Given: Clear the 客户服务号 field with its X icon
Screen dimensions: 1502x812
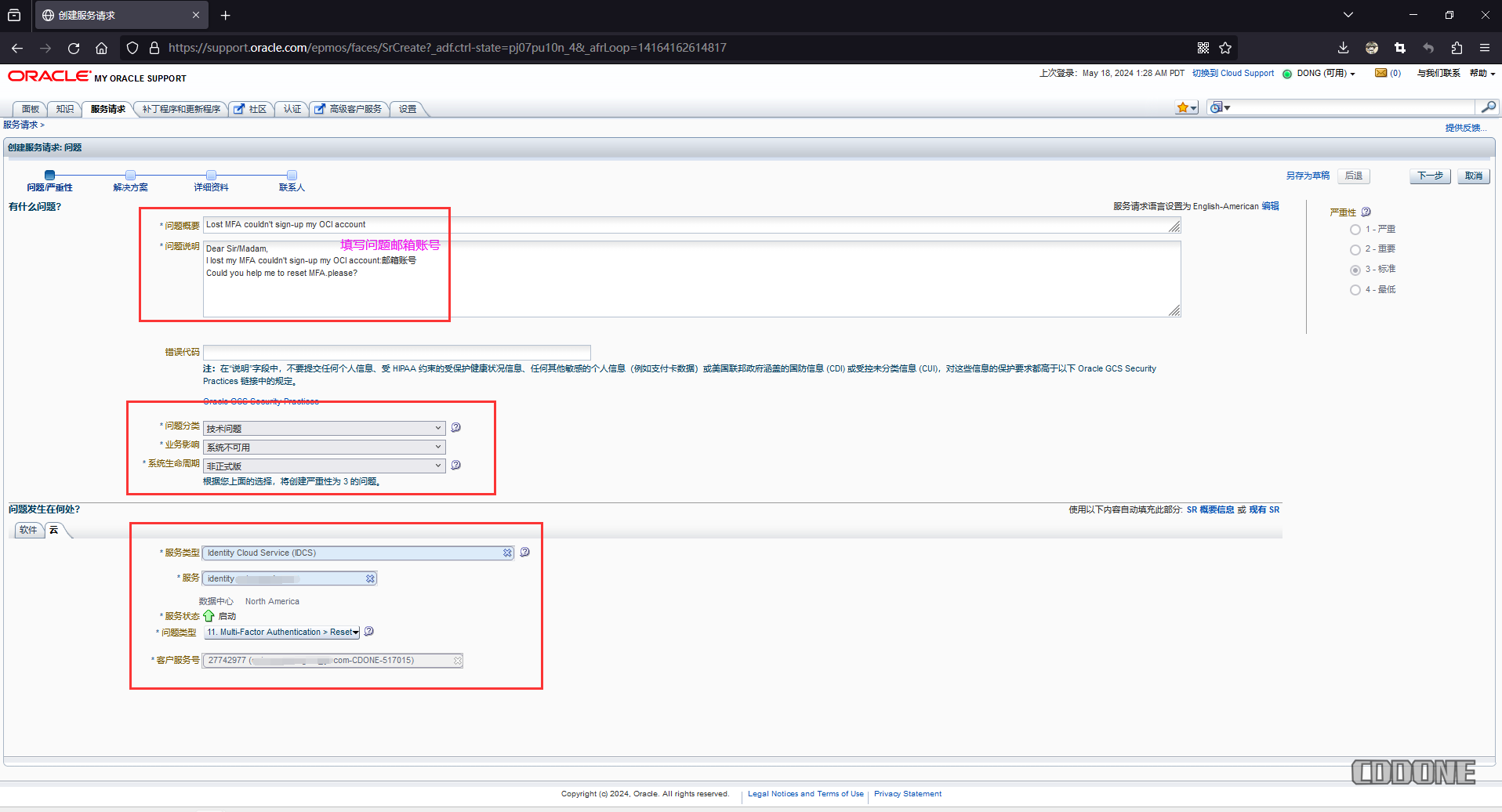Looking at the screenshot, I should point(458,661).
